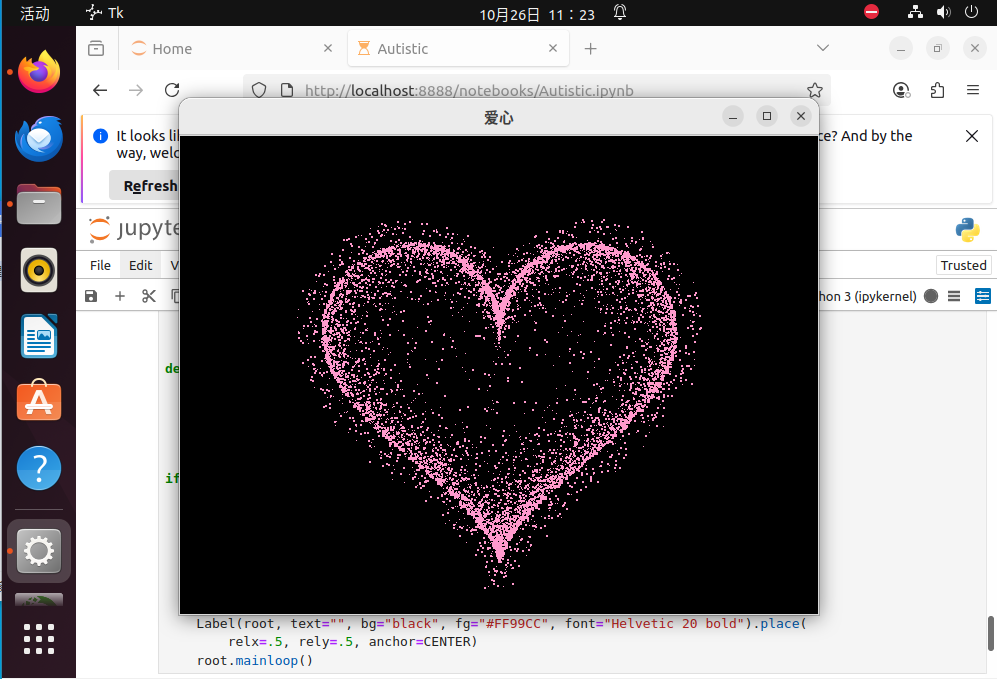Expand the list all tabs chevron
997x679 pixels.
[822, 48]
